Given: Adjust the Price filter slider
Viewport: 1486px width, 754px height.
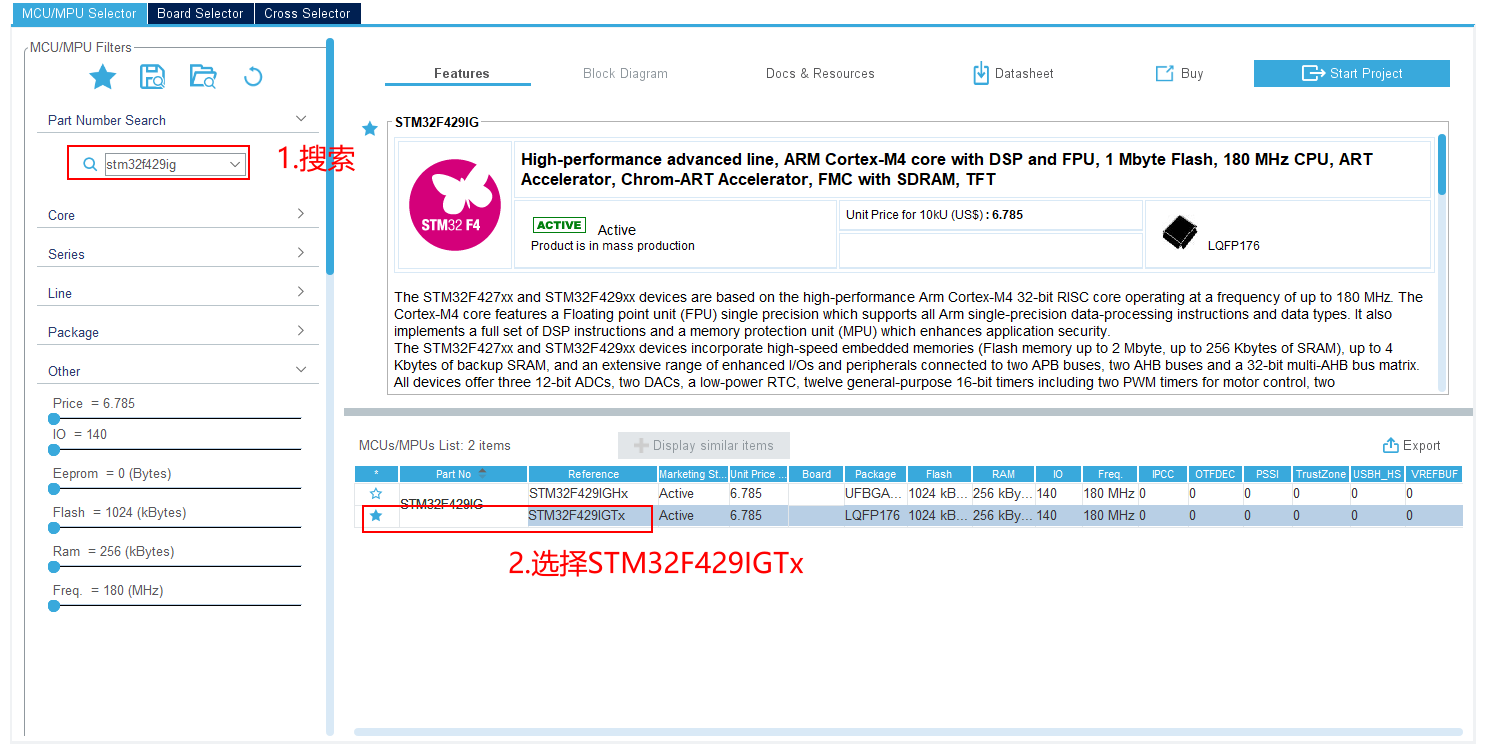Looking at the screenshot, I should point(54,419).
